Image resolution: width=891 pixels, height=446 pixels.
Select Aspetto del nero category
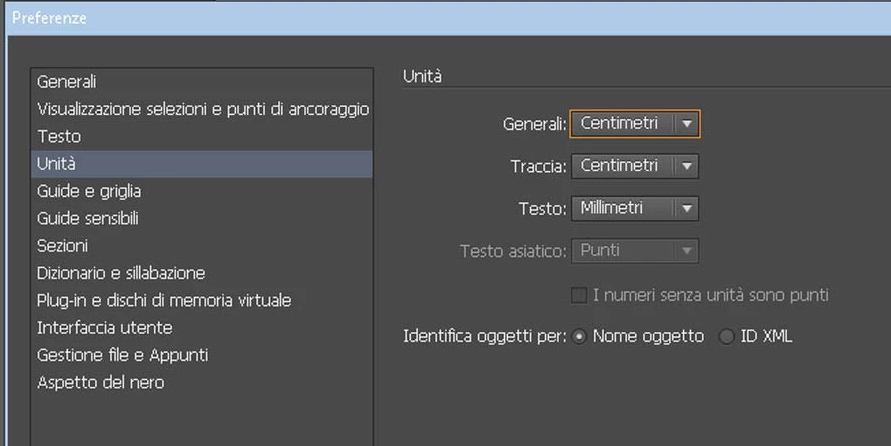202,382
